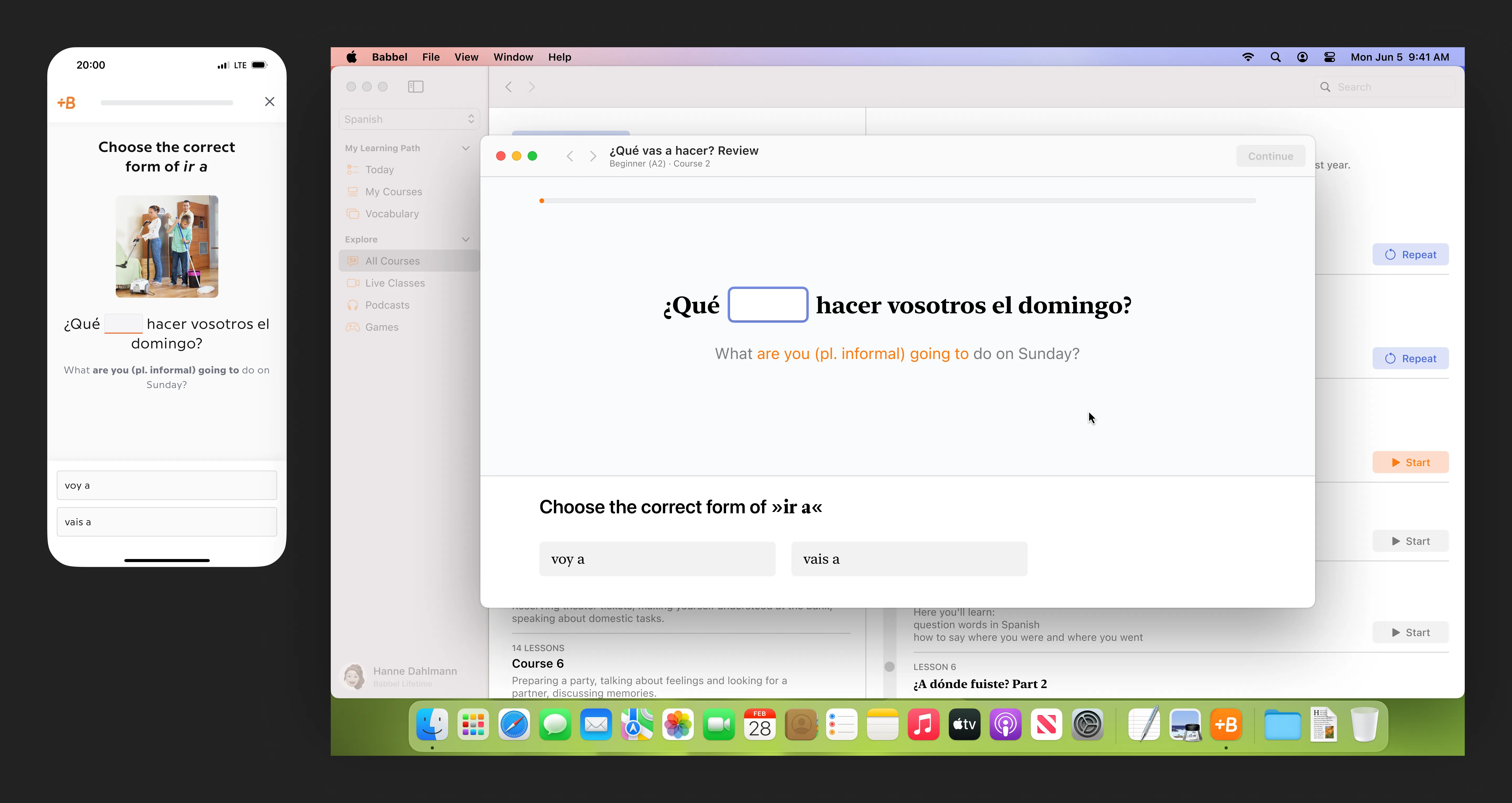Open Babbel app from the Dock
1512x803 pixels.
[x=1226, y=725]
